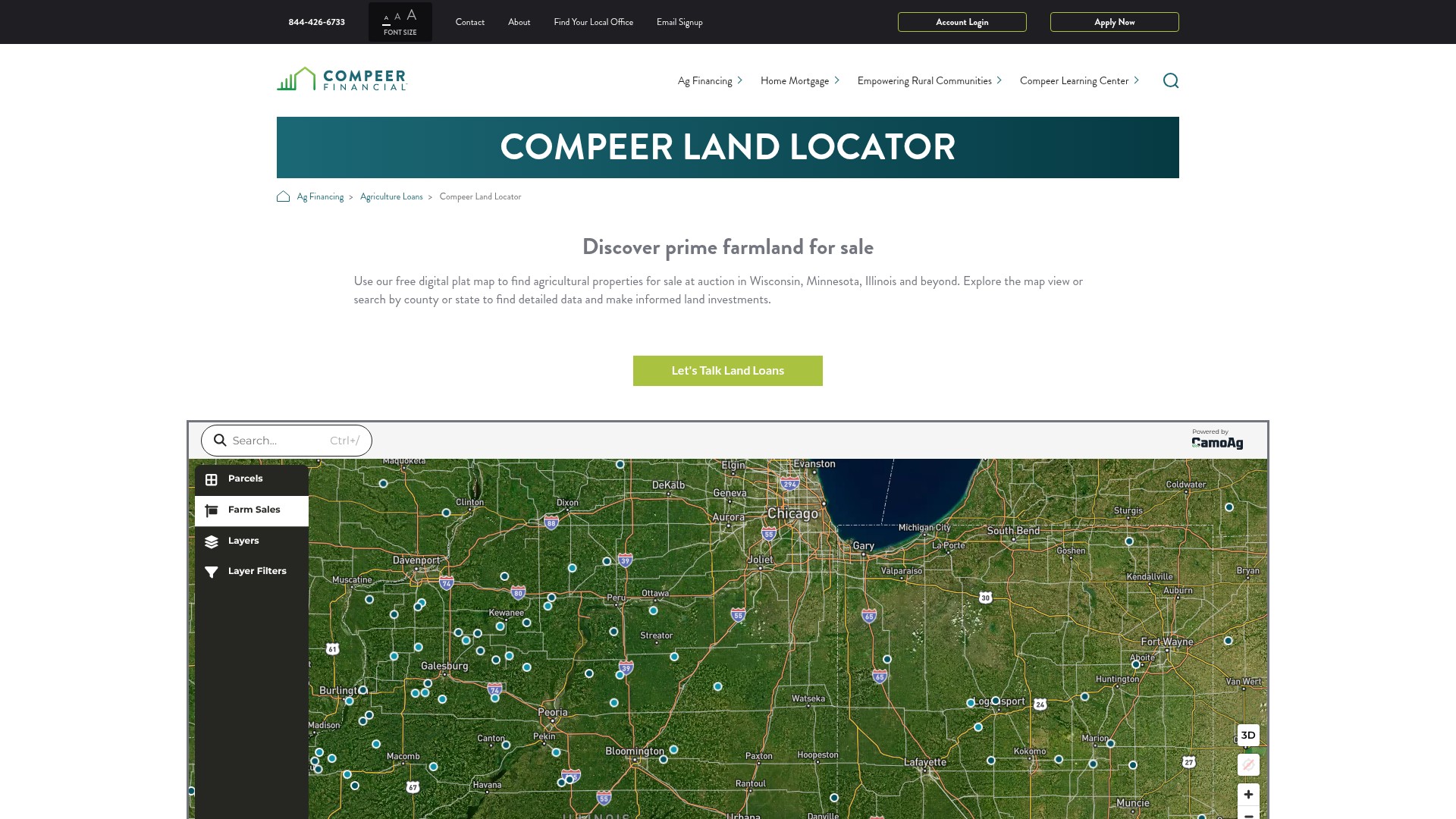Go to Ag Financing breadcrumb
The width and height of the screenshot is (1456, 819).
click(x=320, y=196)
